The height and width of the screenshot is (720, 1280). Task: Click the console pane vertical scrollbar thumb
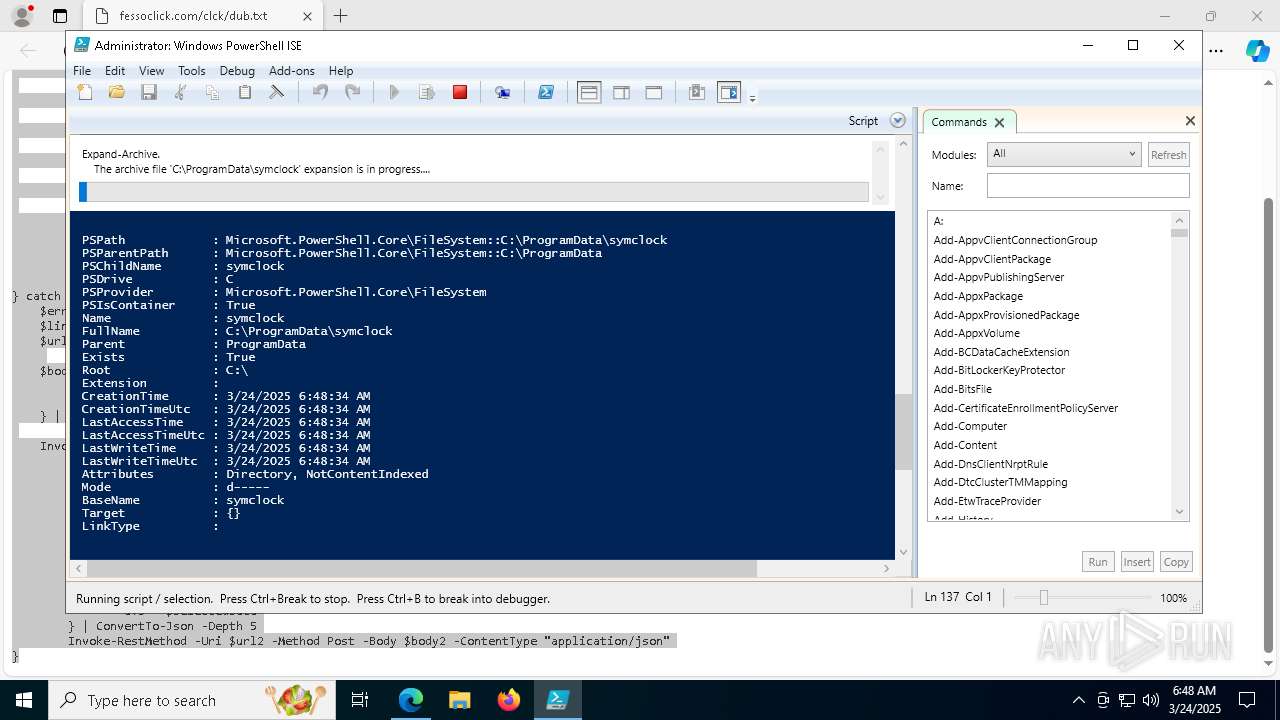point(903,432)
